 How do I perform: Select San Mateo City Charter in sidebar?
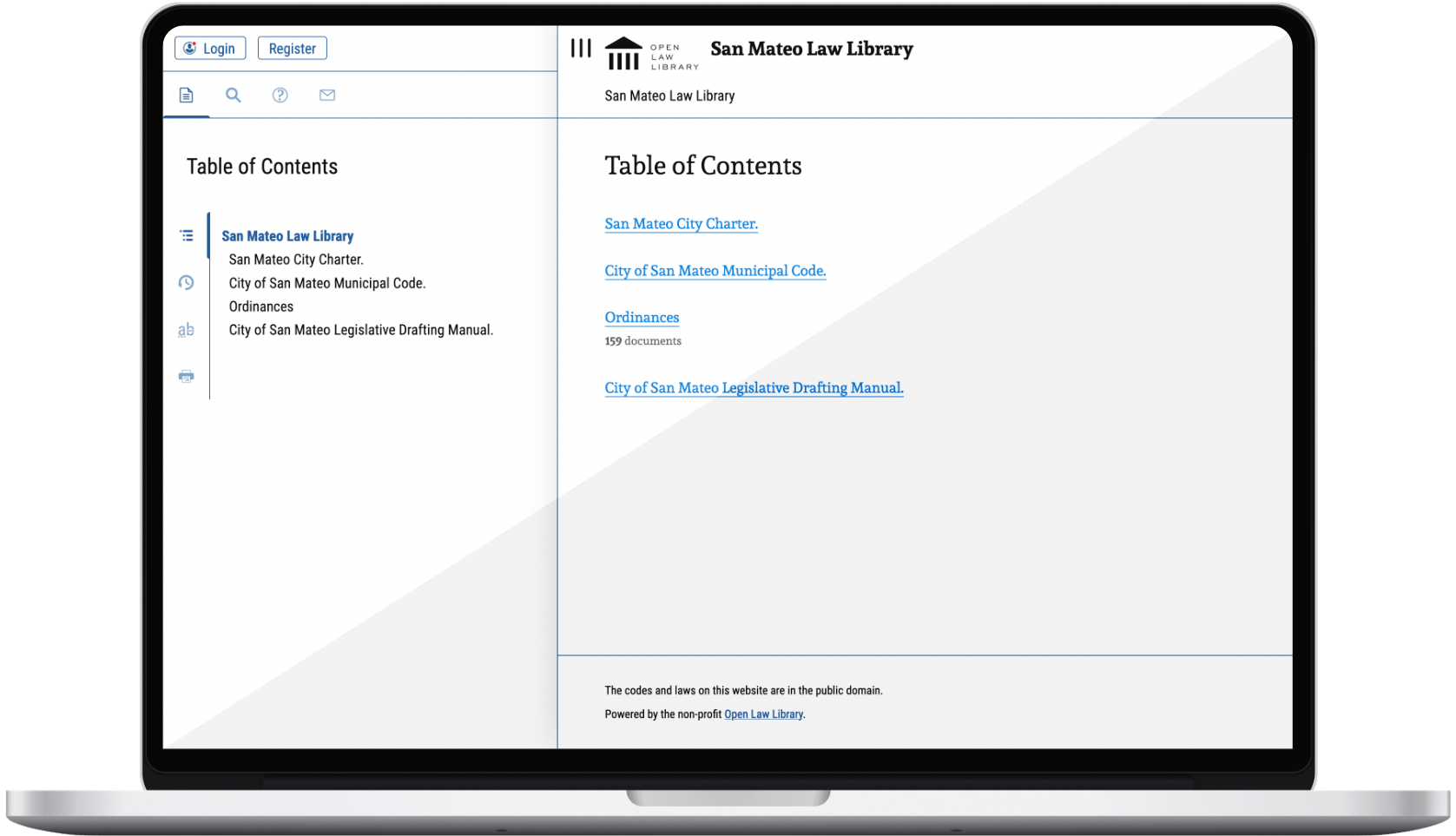(296, 260)
